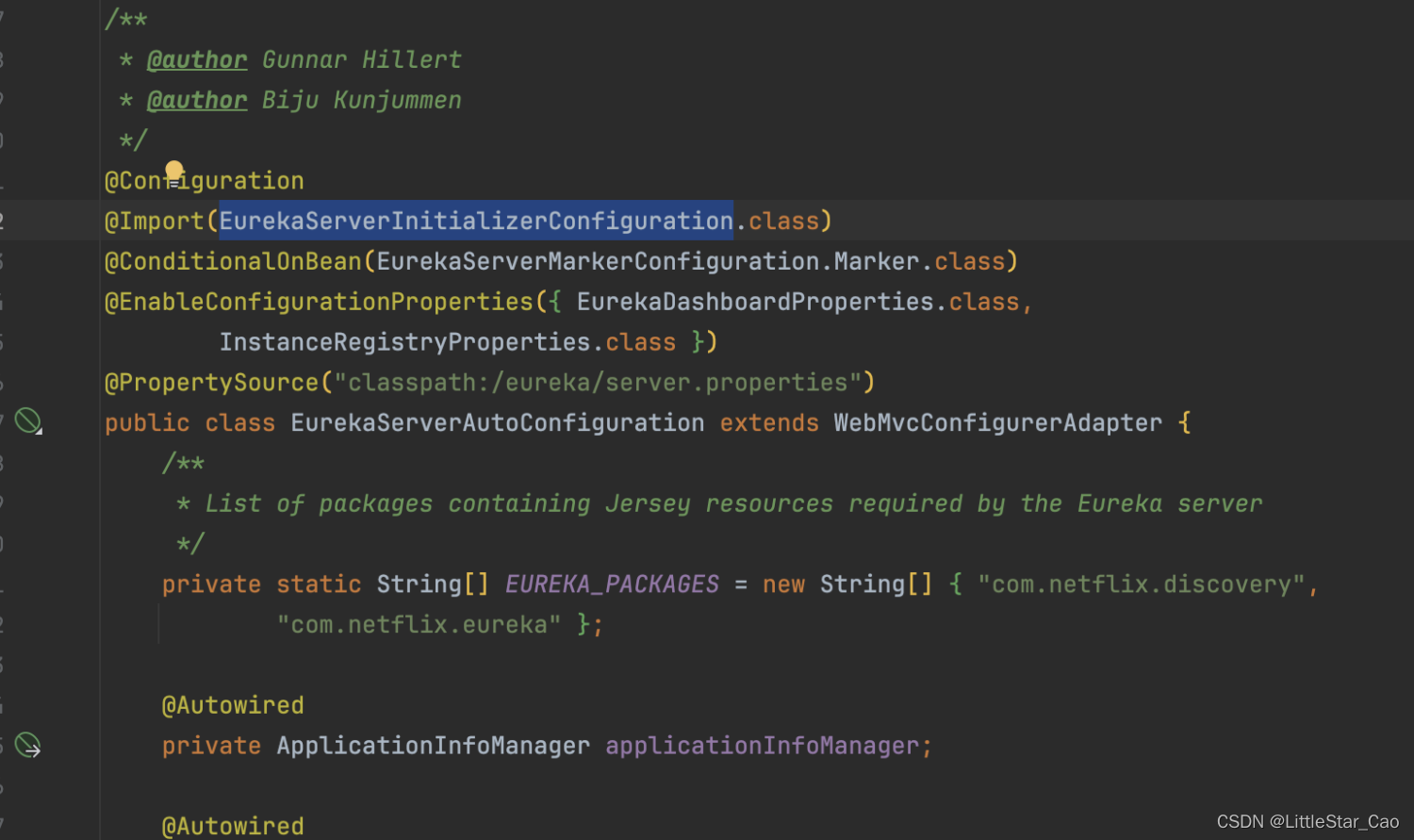Click the extends keyword in class declaration
The height and width of the screenshot is (840, 1414).
(769, 423)
